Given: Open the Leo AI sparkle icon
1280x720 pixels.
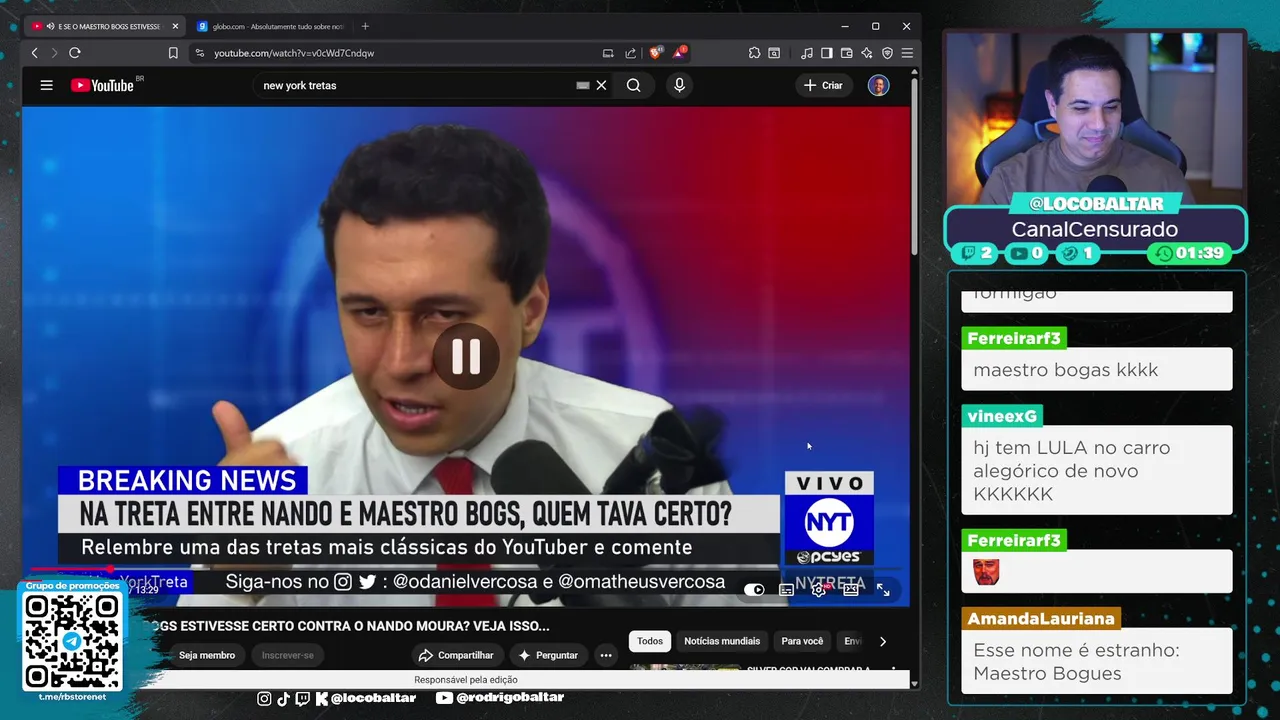Looking at the screenshot, I should (x=867, y=53).
